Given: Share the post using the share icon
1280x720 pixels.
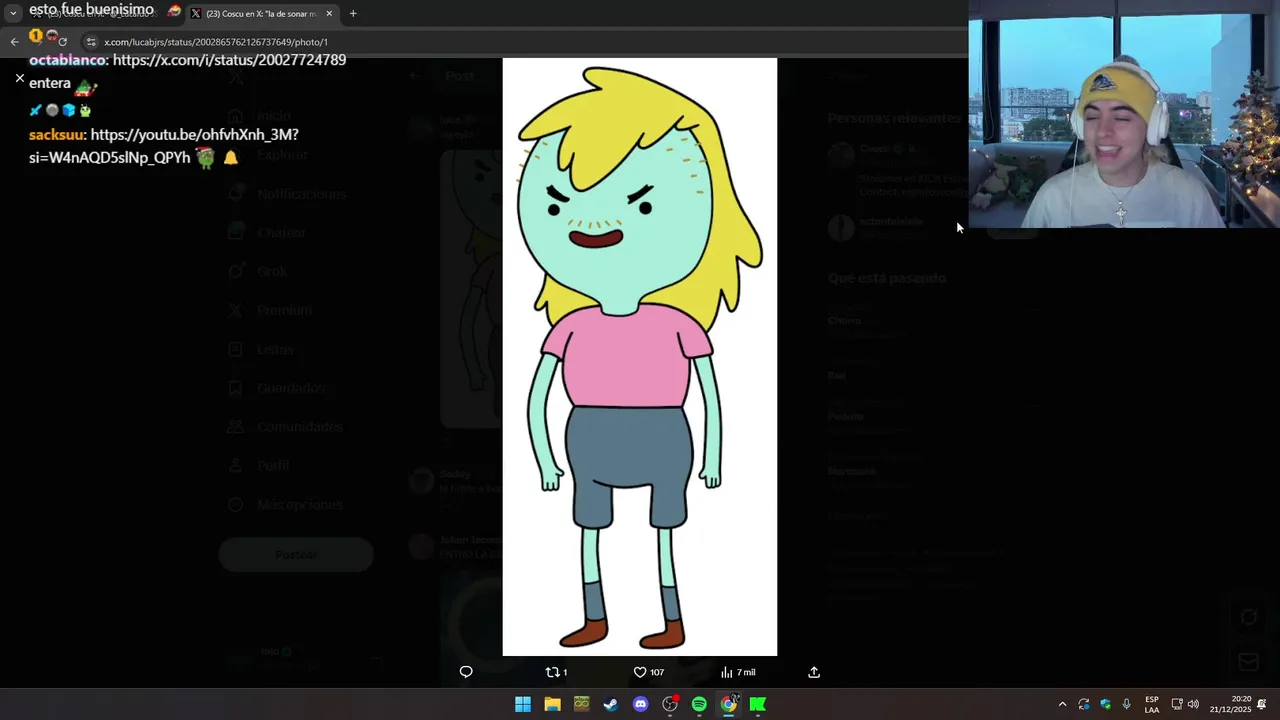Looking at the screenshot, I should pyautogui.click(x=814, y=672).
